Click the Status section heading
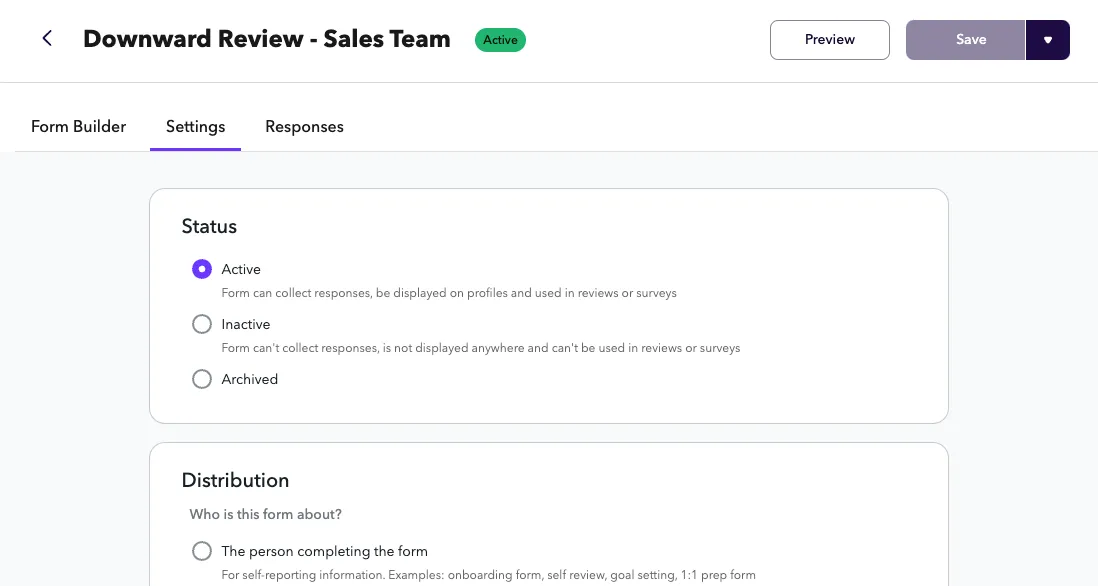Image resolution: width=1098 pixels, height=586 pixels. click(x=209, y=227)
